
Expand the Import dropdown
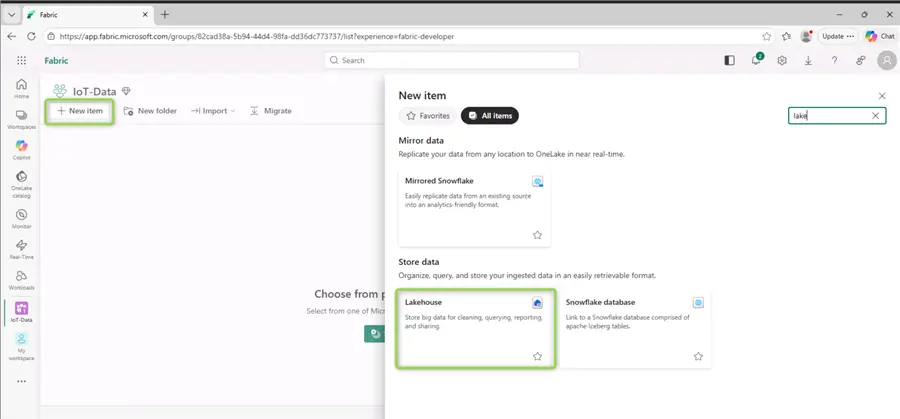pos(213,111)
